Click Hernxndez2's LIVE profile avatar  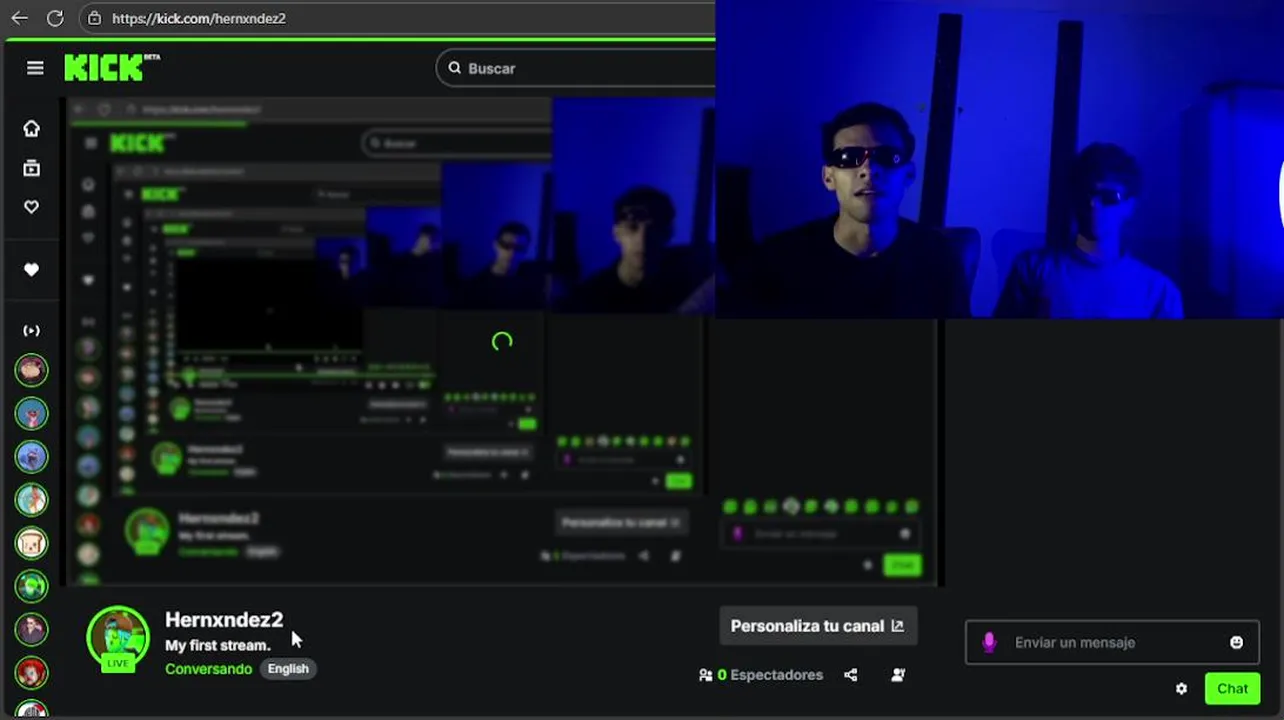118,637
